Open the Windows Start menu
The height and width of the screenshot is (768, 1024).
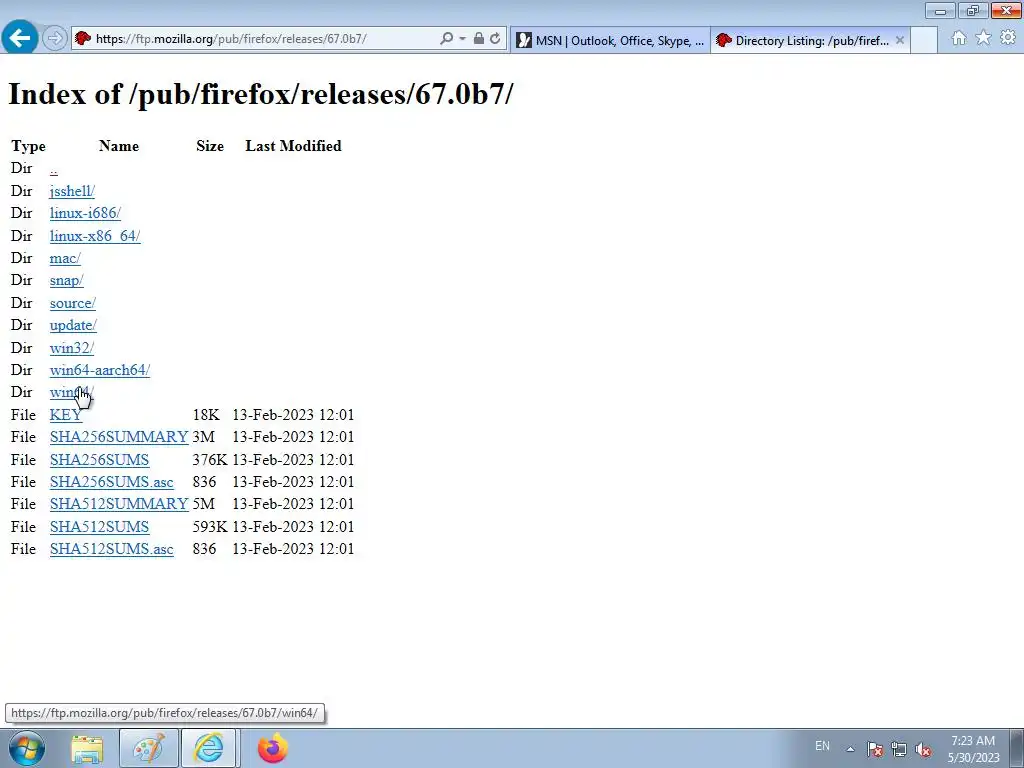coord(27,748)
